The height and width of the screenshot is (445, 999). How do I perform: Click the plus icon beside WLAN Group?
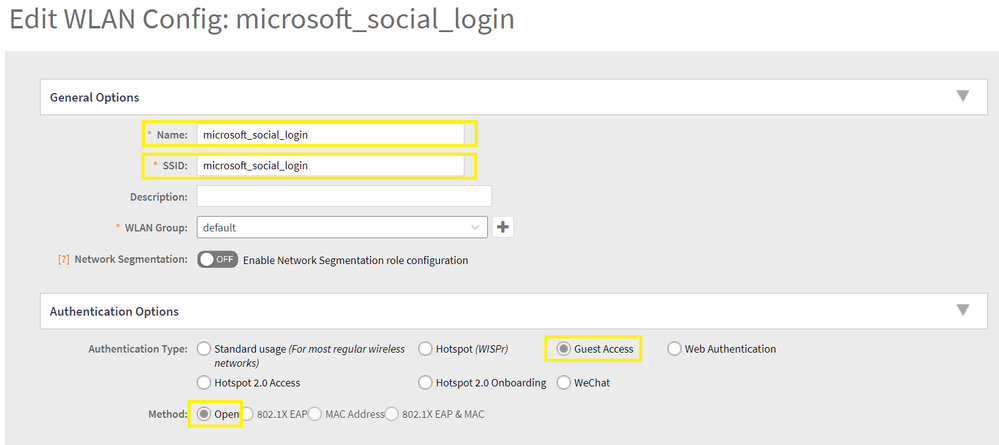(503, 227)
